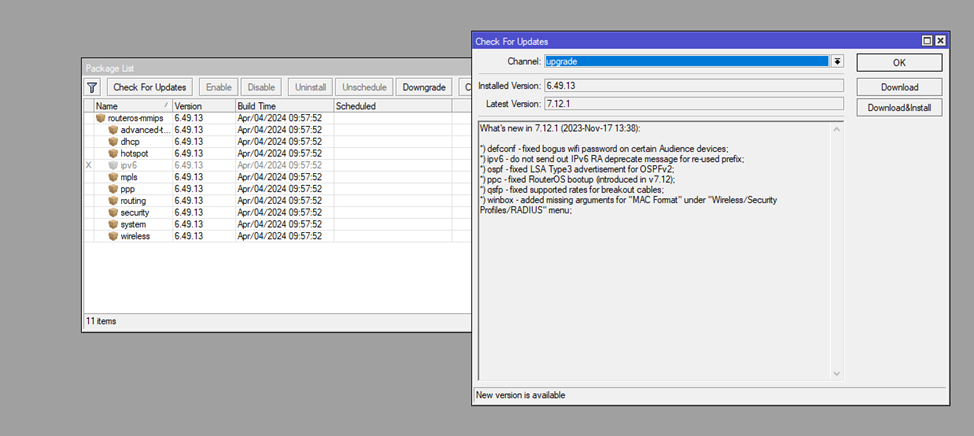Sort by the Version column header
The height and width of the screenshot is (436, 974).
(x=204, y=106)
